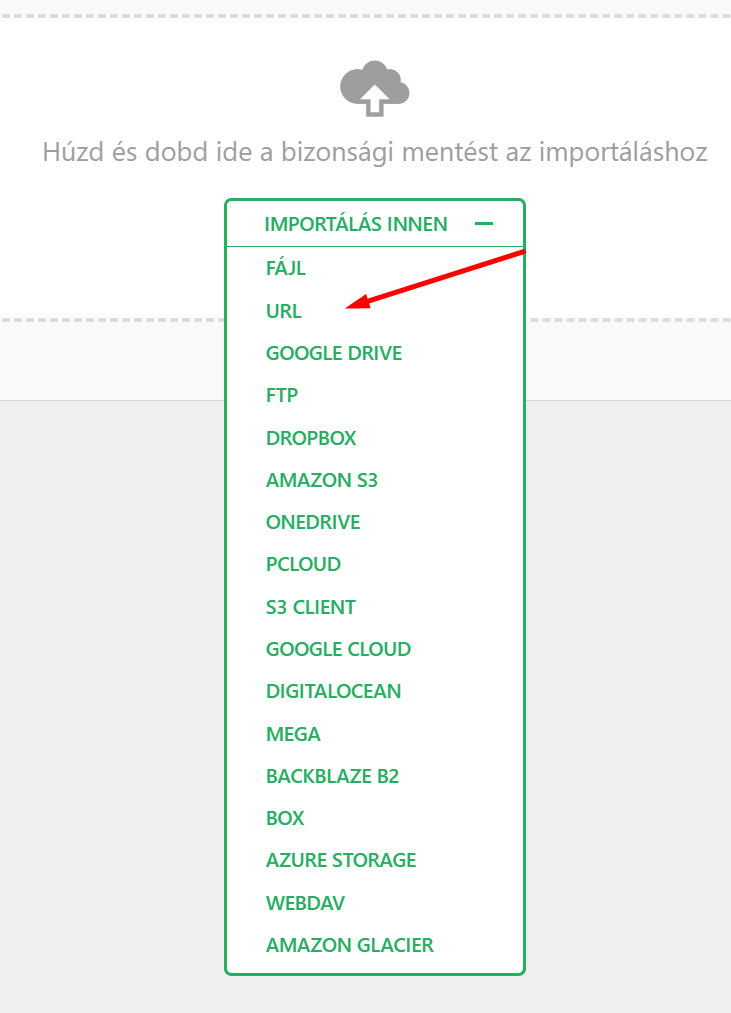
Task: Import from GOOGLE DRIVE
Action: coord(333,353)
